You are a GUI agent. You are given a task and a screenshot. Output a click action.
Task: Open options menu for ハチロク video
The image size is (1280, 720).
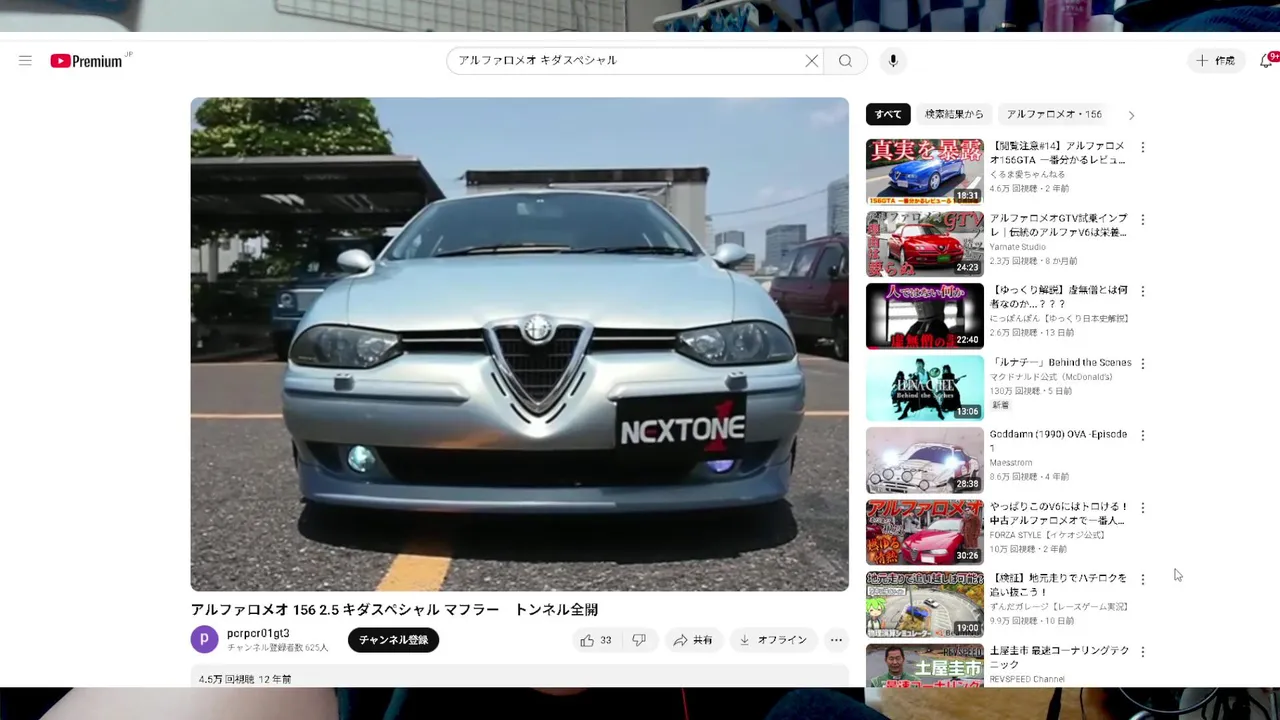(x=1143, y=579)
